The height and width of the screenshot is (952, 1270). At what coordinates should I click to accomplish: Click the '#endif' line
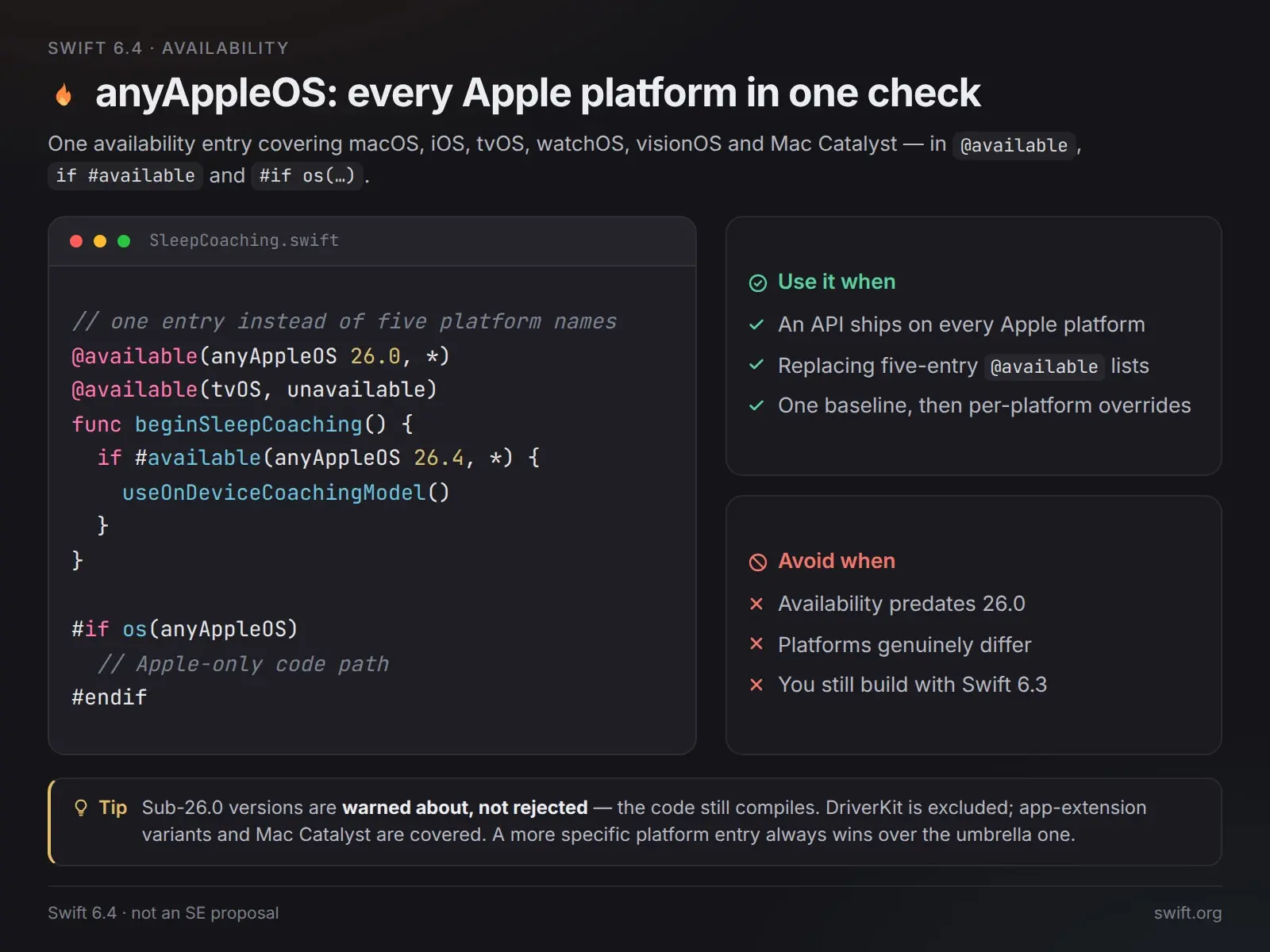(110, 697)
